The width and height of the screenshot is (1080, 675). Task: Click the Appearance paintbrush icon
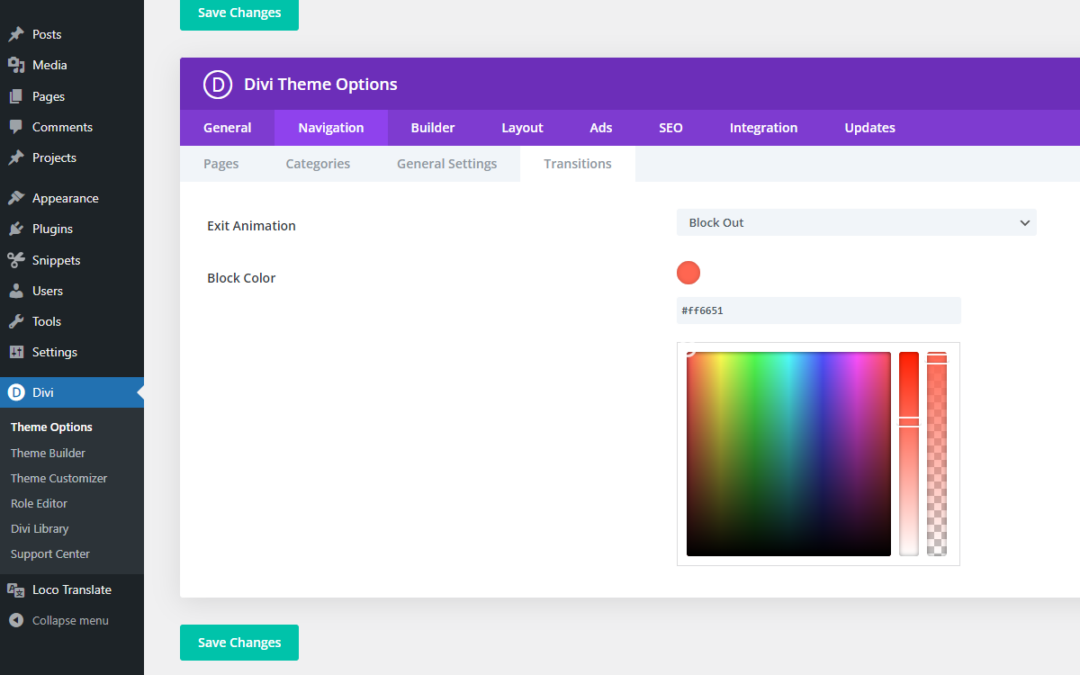(x=16, y=198)
